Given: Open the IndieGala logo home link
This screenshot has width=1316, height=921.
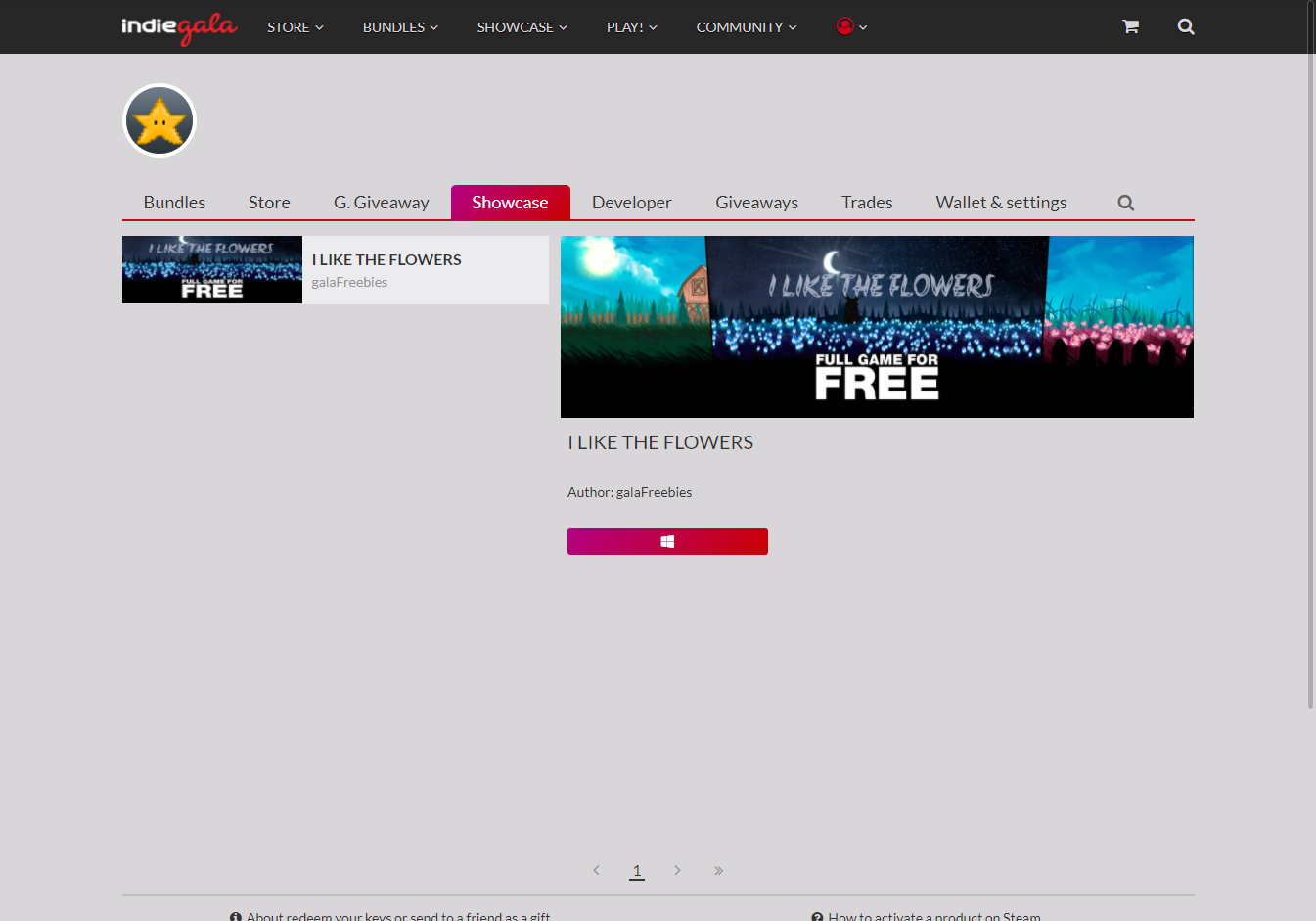Looking at the screenshot, I should point(179,27).
